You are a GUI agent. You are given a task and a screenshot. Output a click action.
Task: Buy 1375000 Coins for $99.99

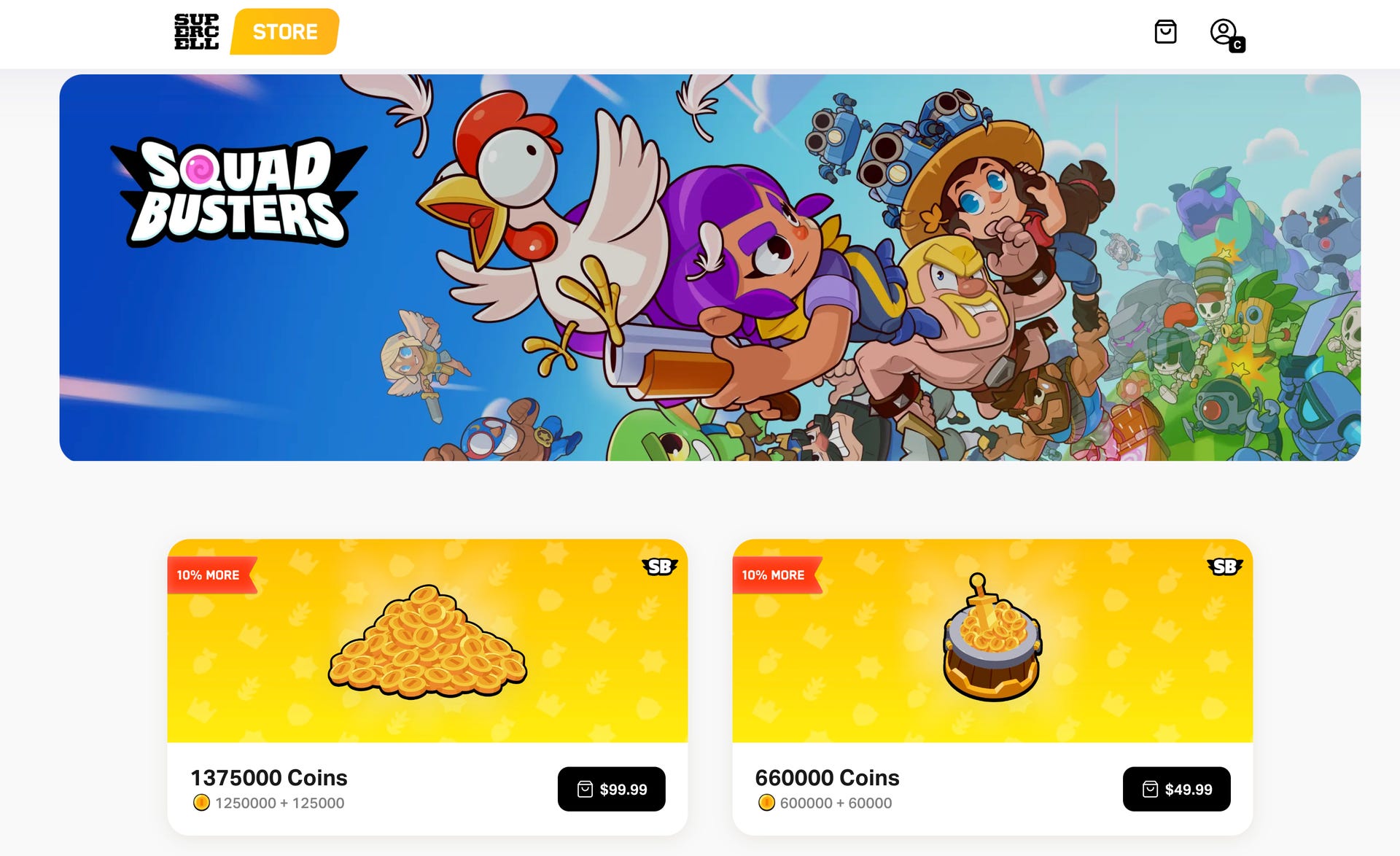[611, 789]
